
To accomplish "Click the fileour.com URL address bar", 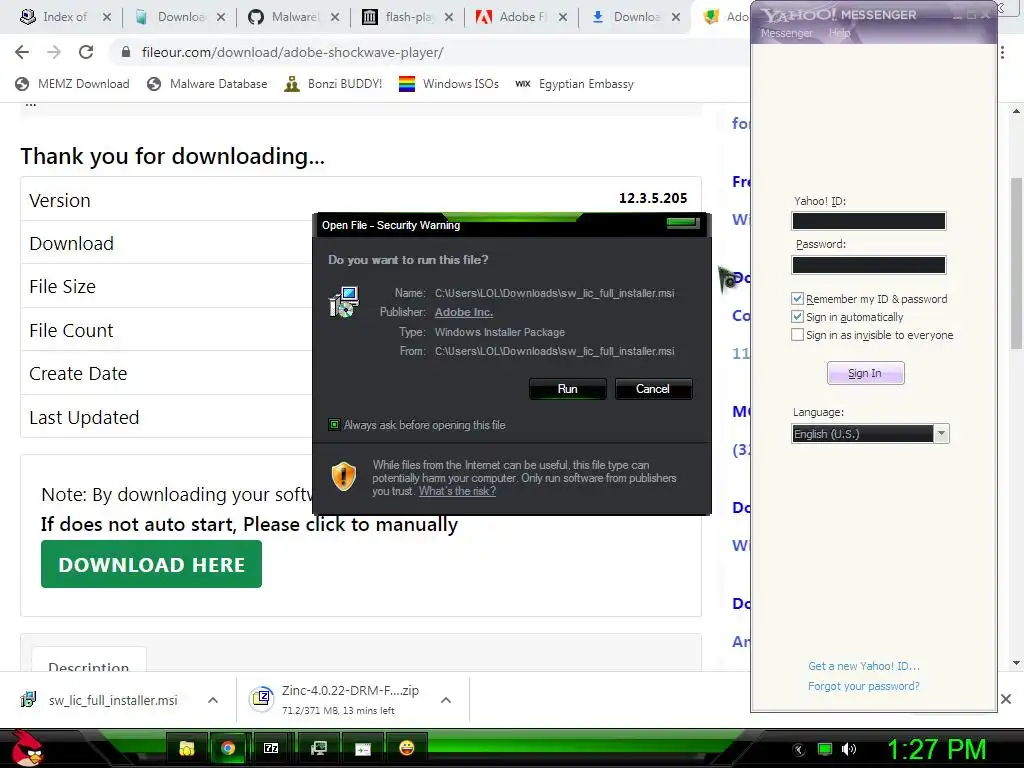I will [293, 52].
